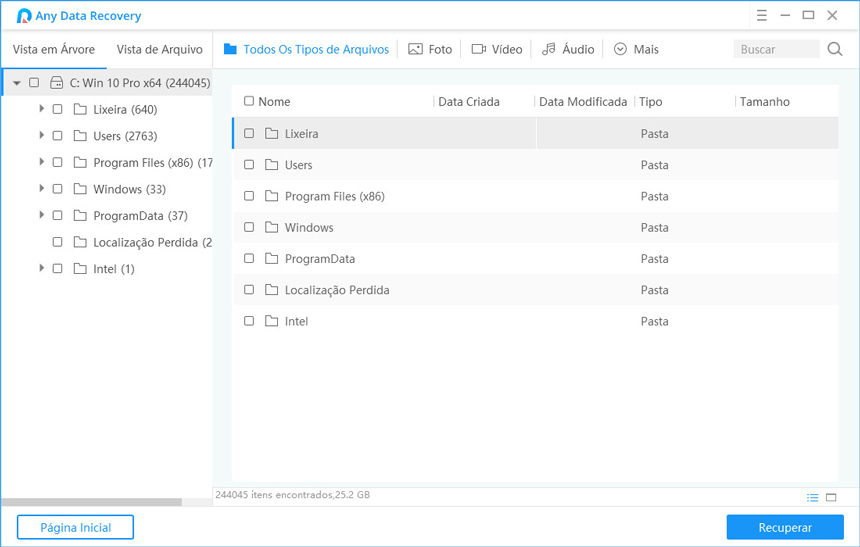Switch to Vista de Arquivo tab

pyautogui.click(x=160, y=49)
